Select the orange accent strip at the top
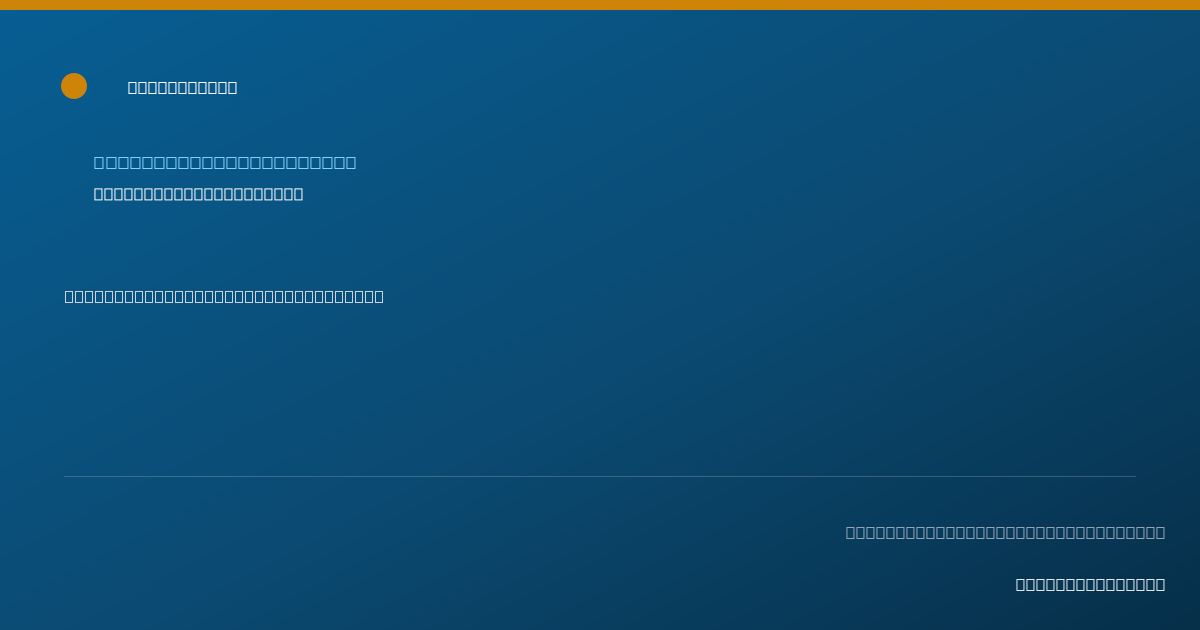Screen dimensions: 1200x630 [600, 5]
